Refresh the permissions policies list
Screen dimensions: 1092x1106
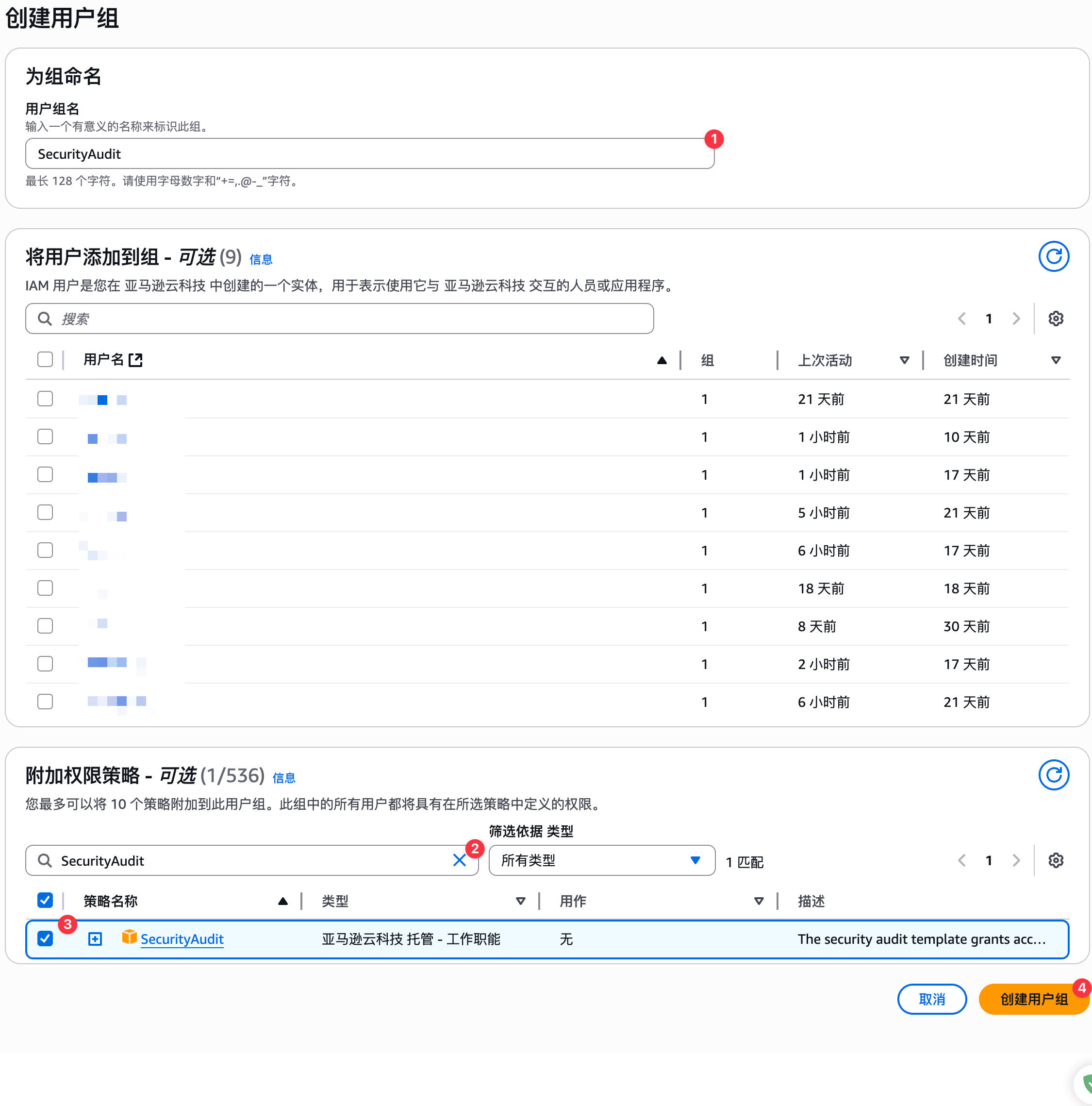point(1053,774)
